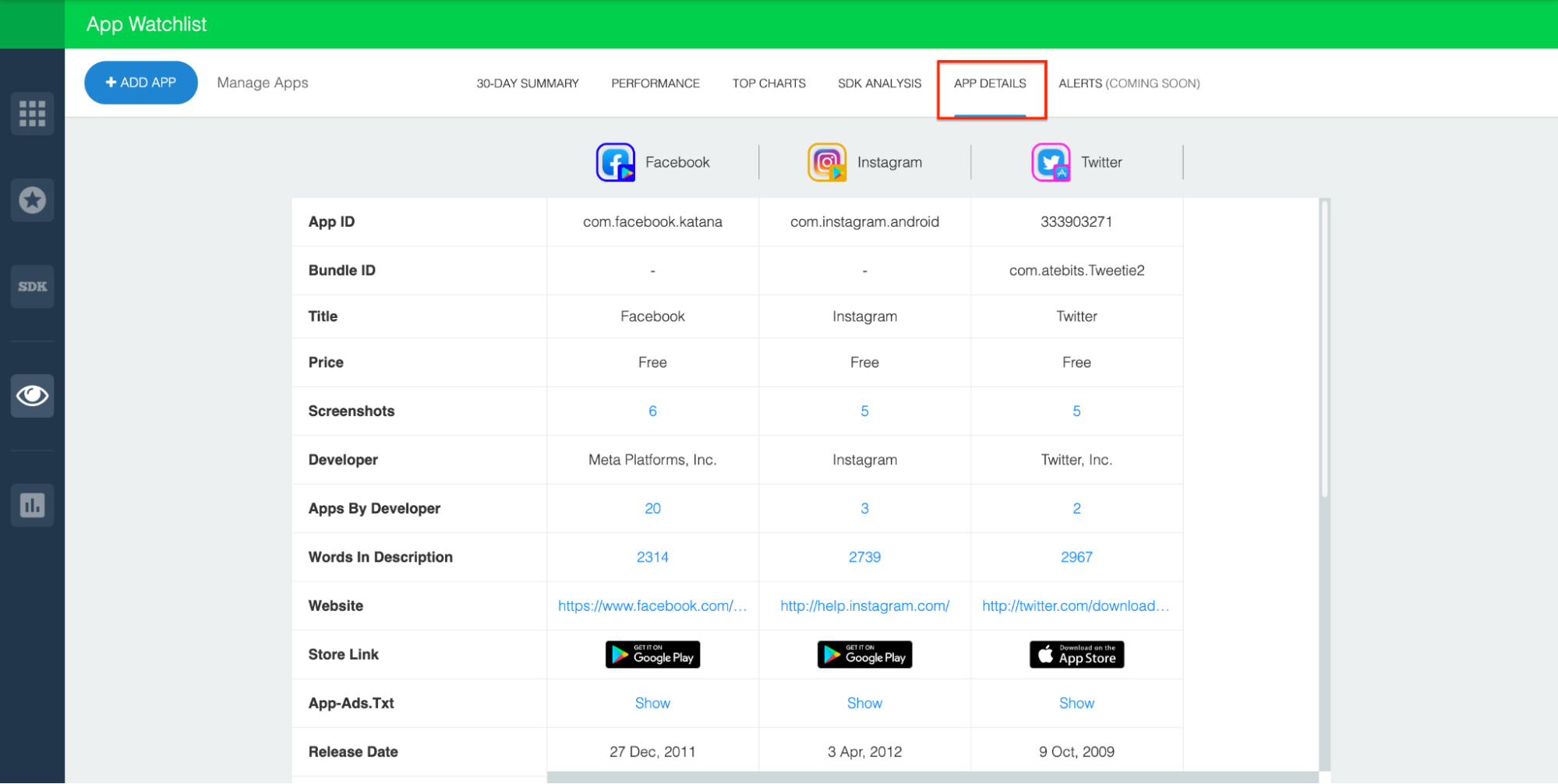Open Twitter's 2967 words in description
The image size is (1558, 784).
pyautogui.click(x=1076, y=557)
